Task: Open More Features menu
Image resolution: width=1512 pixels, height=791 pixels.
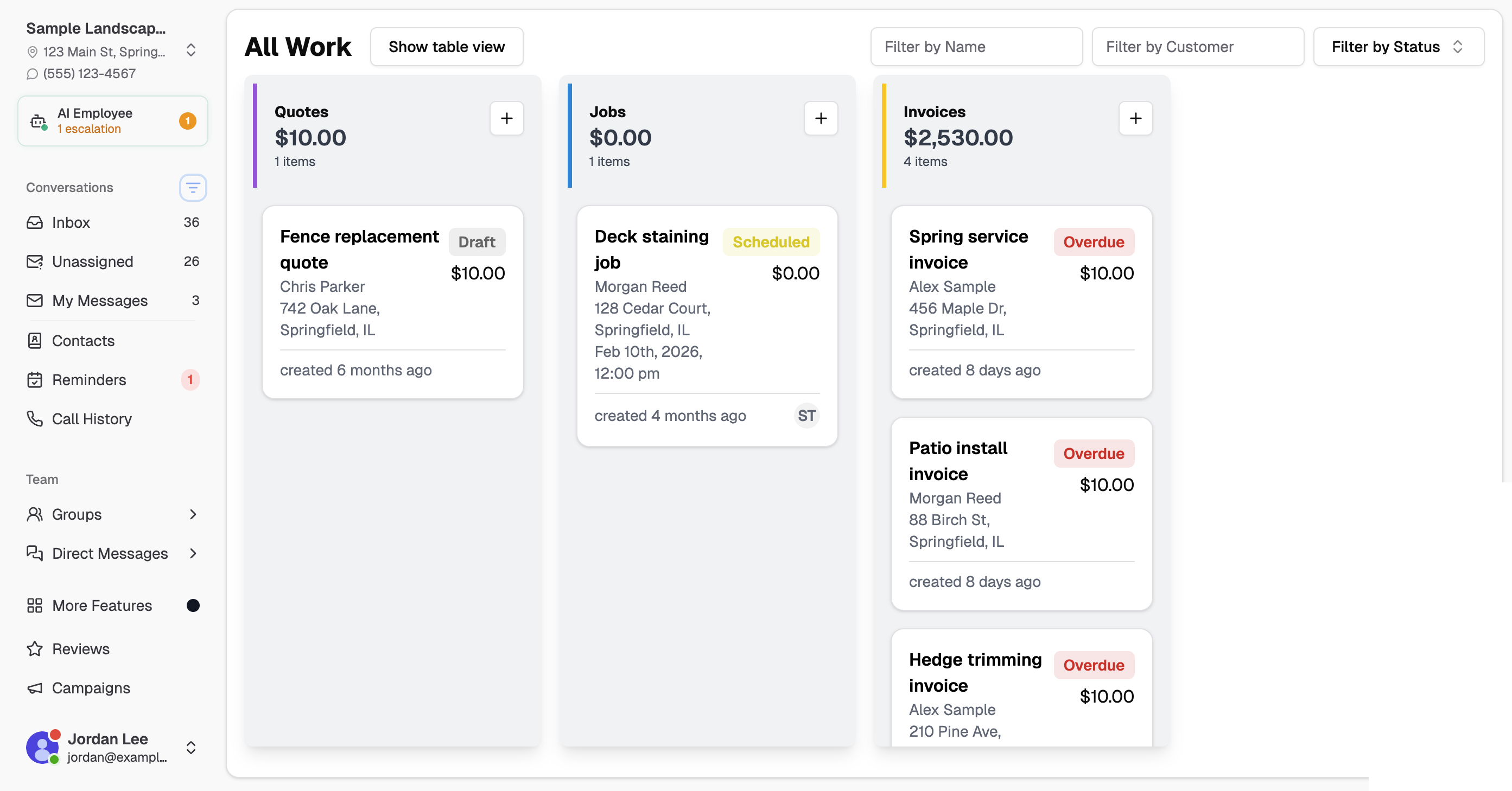Action: tap(113, 605)
